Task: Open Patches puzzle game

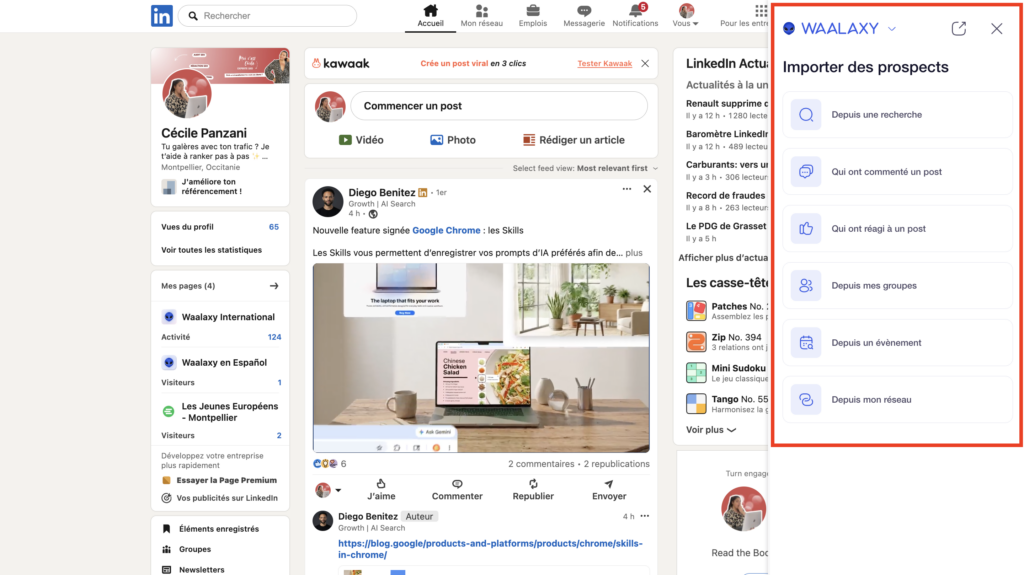Action: (x=726, y=310)
